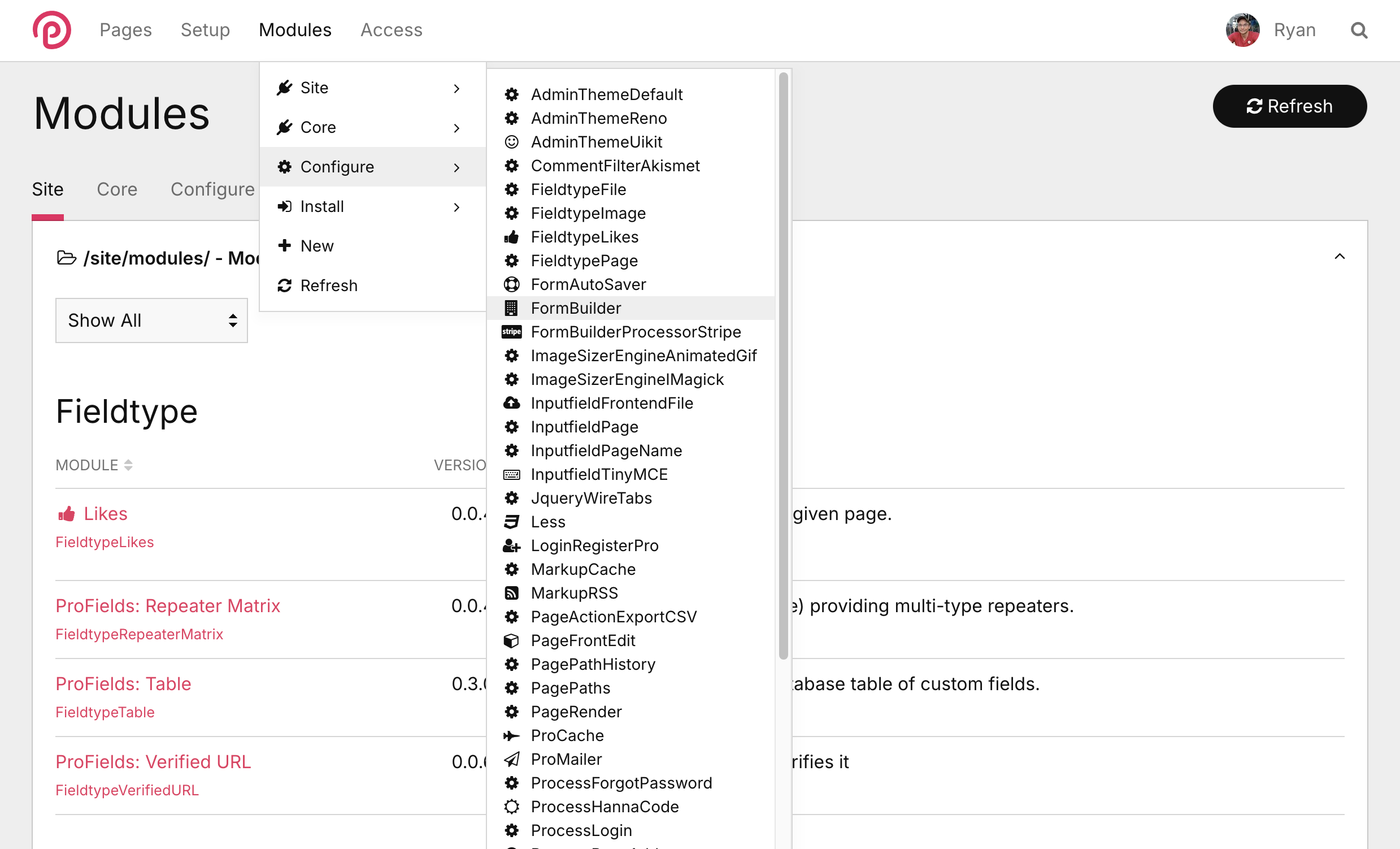The width and height of the screenshot is (1400, 849).
Task: Select ImageSizerEngineIMagick in the configure list
Action: [x=631, y=379]
